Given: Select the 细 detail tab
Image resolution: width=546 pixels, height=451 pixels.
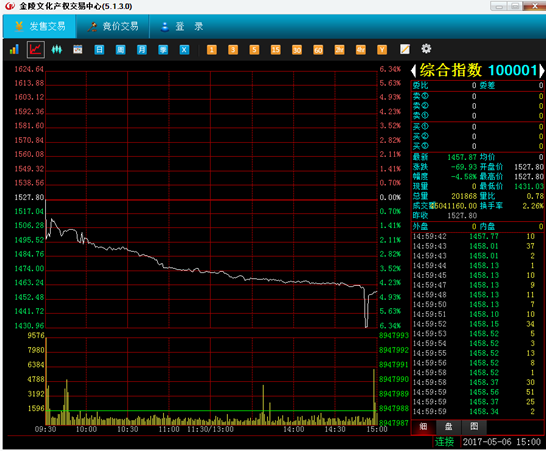Looking at the screenshot, I should coord(423,427).
